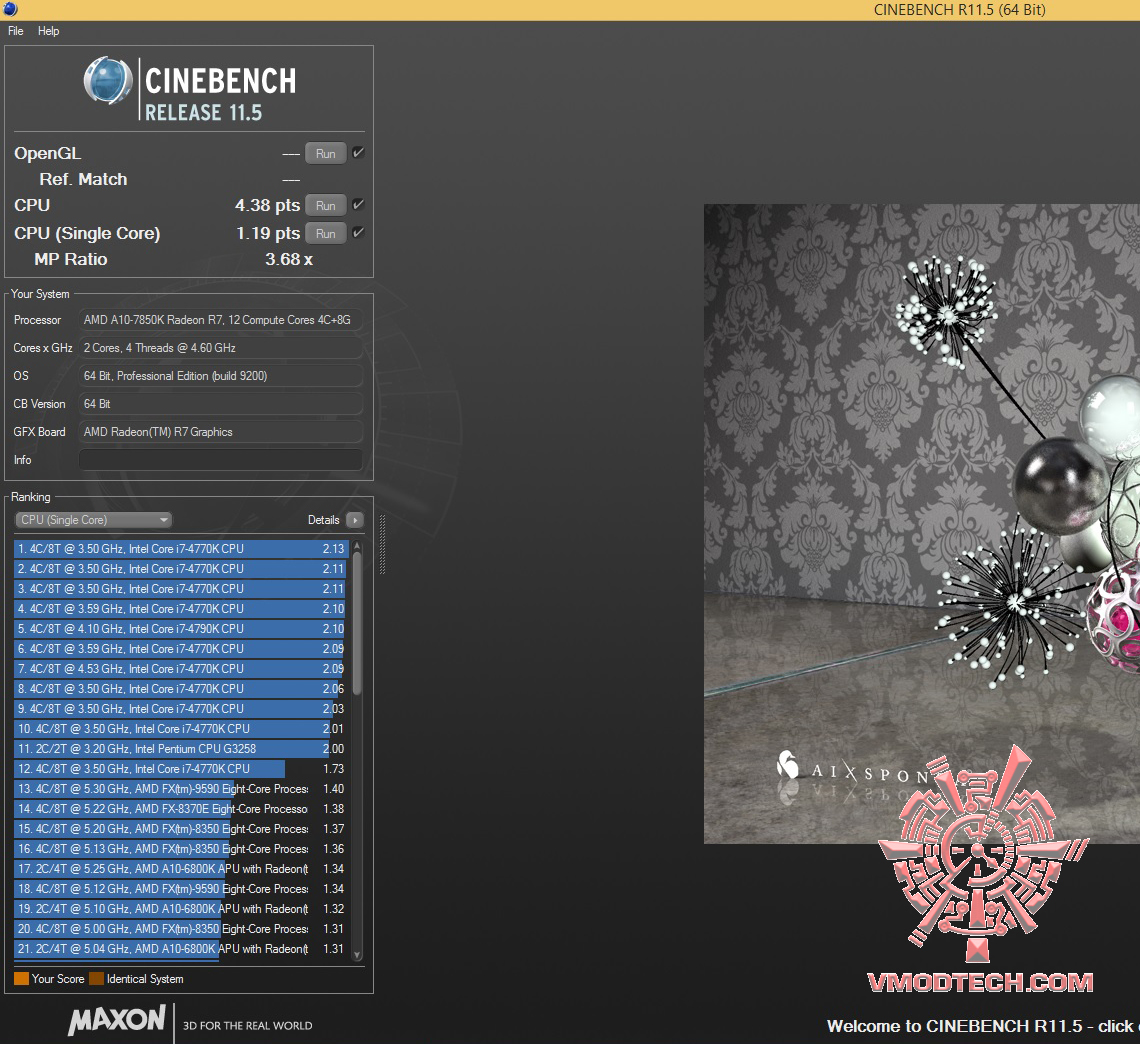Run the CPU benchmark
Screen dimensions: 1140x1044
coord(325,206)
